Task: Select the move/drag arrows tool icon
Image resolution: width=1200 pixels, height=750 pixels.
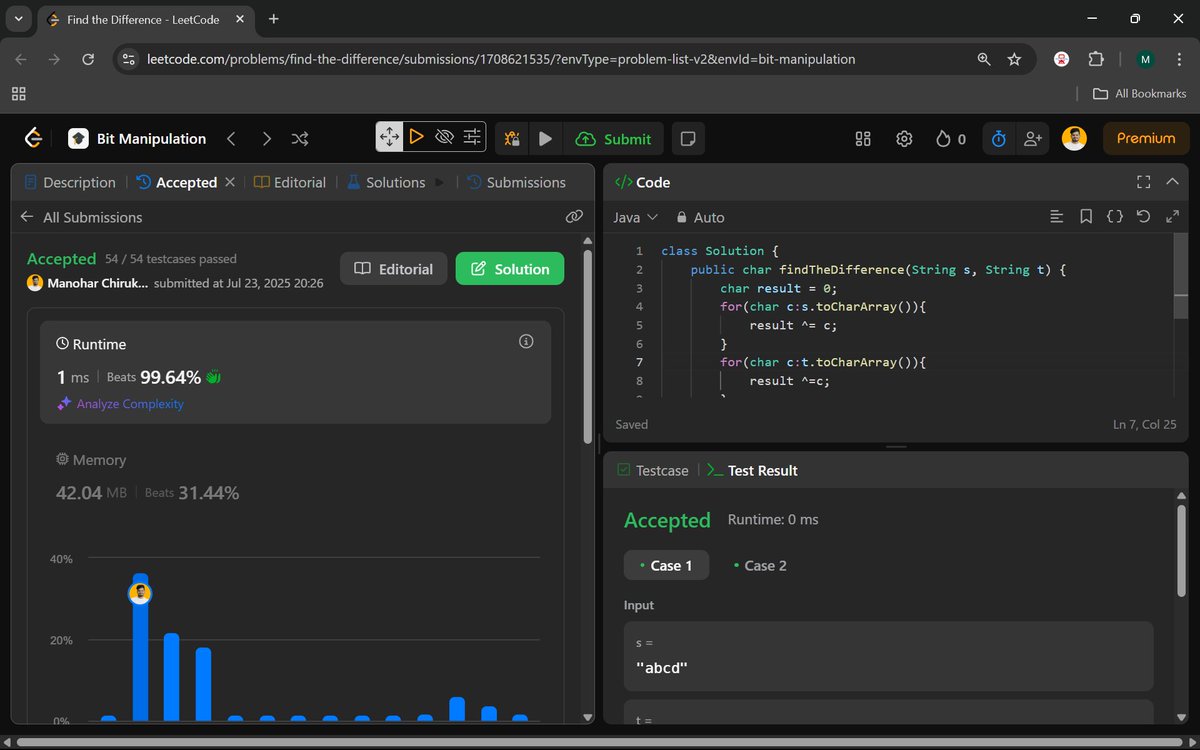Action: [389, 137]
